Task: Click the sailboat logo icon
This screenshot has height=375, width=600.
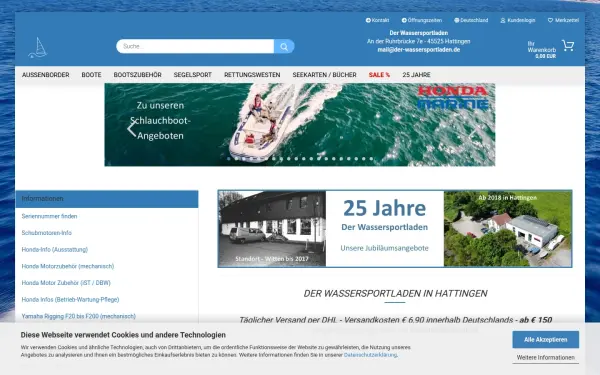Action: [x=38, y=48]
